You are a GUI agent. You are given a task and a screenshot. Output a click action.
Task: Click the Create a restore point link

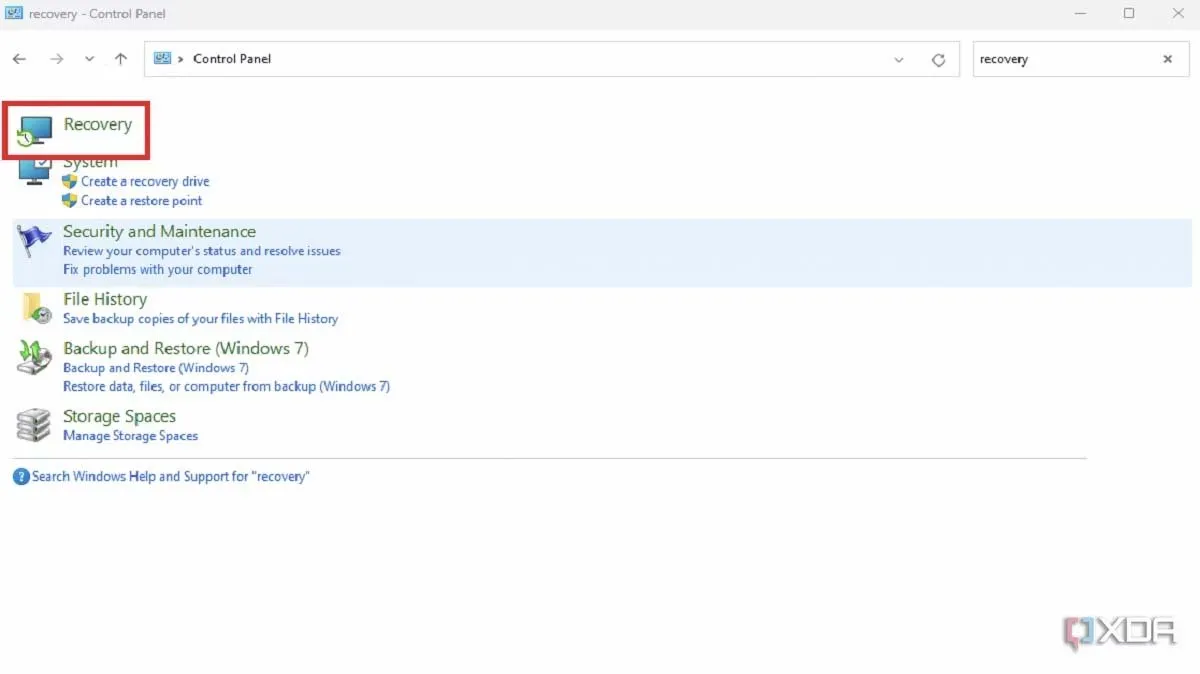[141, 201]
